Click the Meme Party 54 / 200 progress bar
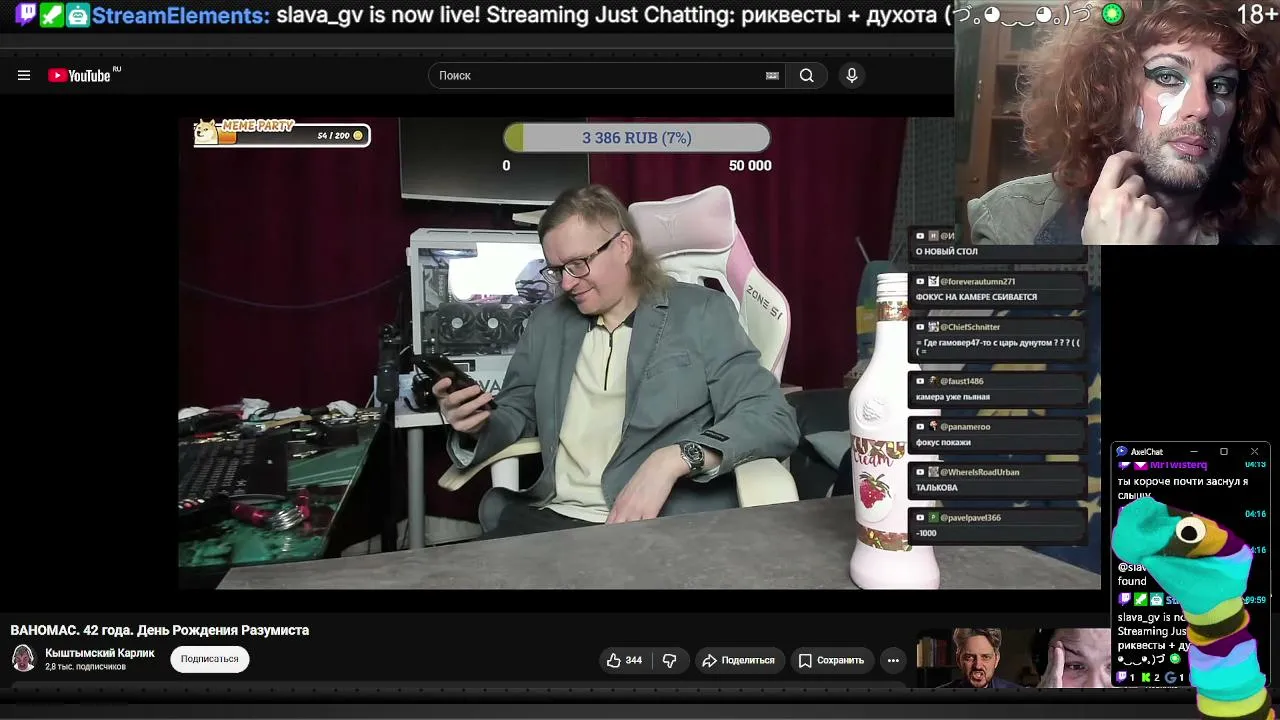The height and width of the screenshot is (720, 1280). (x=294, y=135)
